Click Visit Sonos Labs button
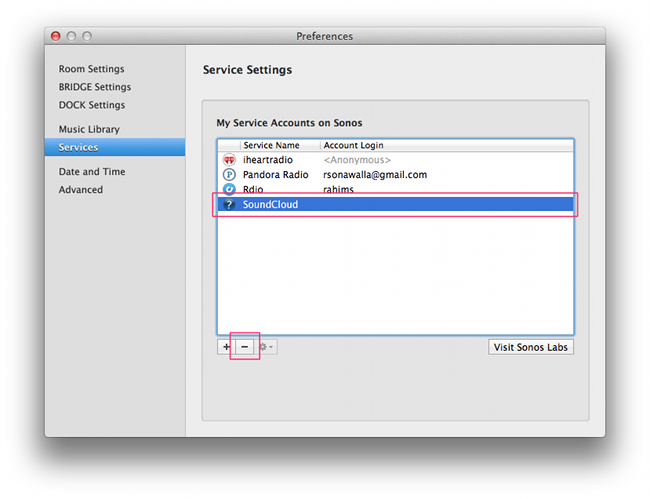Image resolution: width=650 pixels, height=499 pixels. click(x=531, y=347)
